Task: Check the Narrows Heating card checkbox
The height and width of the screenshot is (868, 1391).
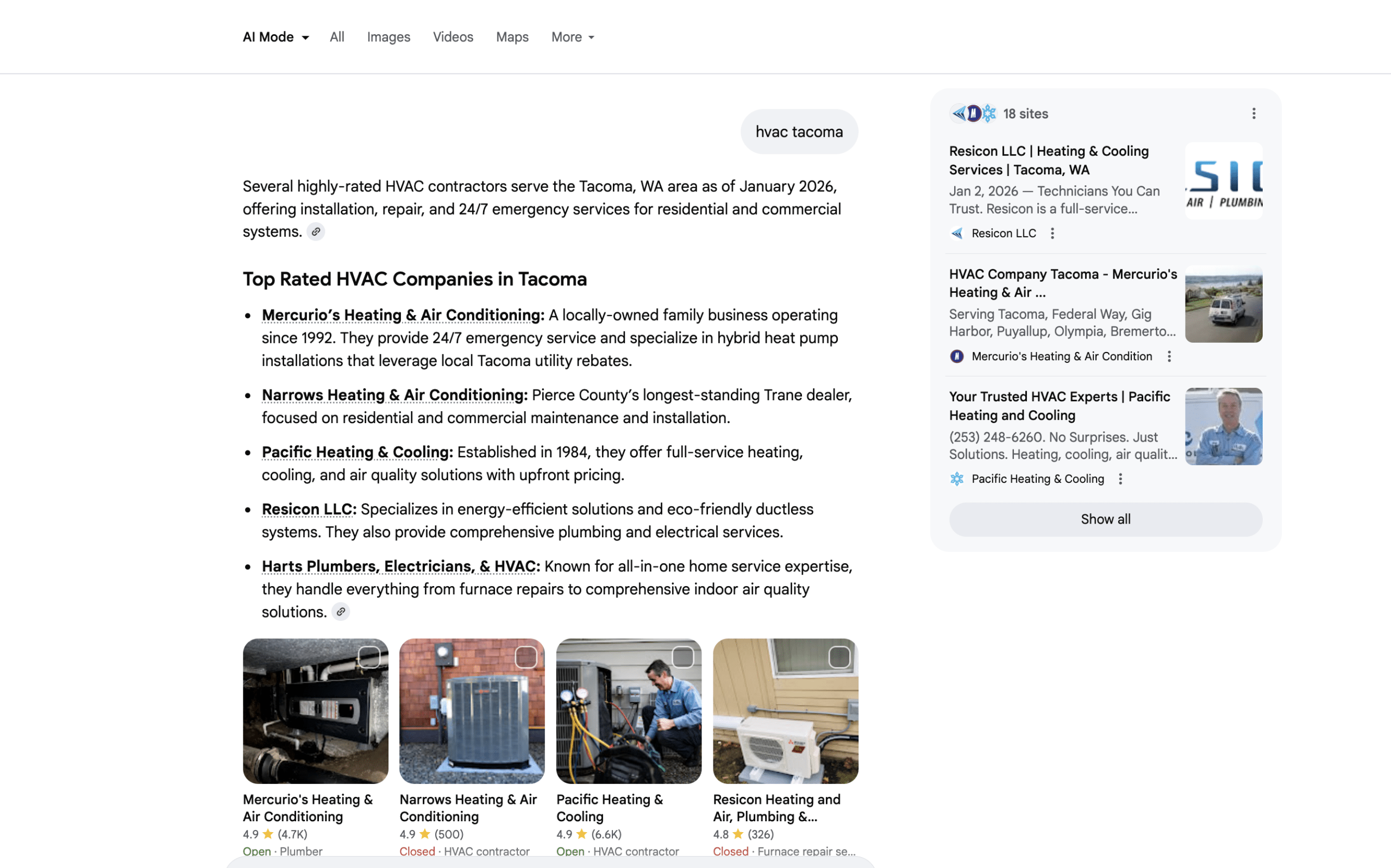Action: (x=525, y=657)
